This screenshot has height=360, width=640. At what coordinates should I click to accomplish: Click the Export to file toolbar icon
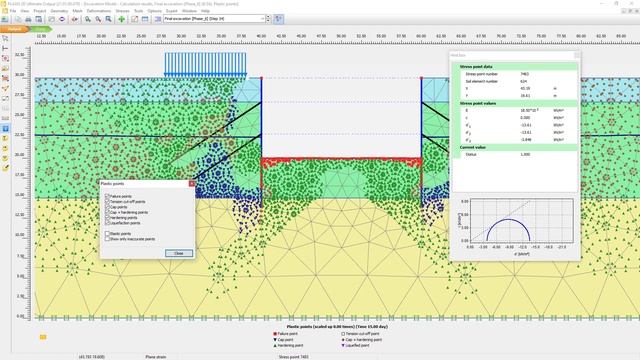(39, 19)
